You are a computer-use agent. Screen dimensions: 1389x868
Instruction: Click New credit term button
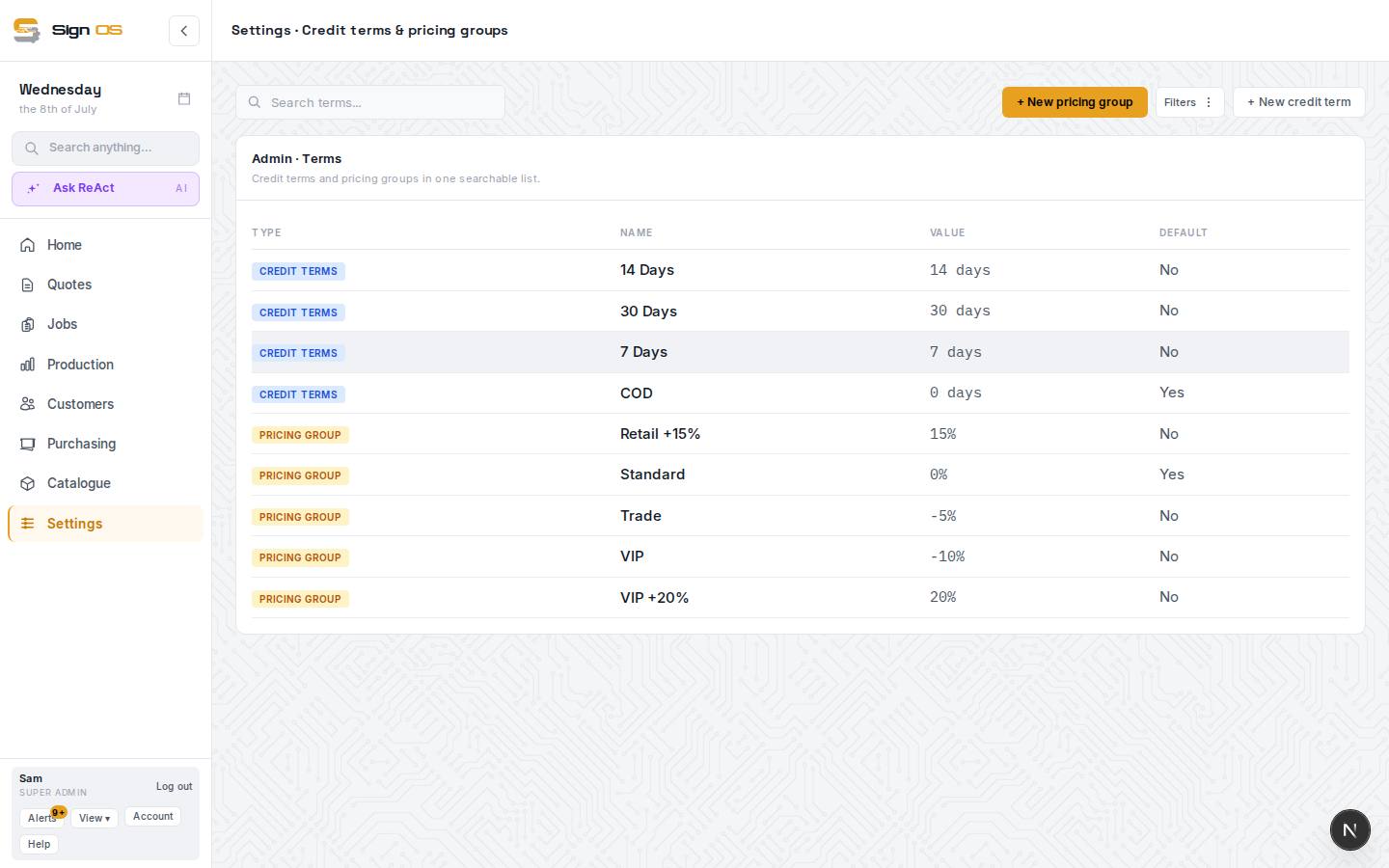click(1298, 102)
